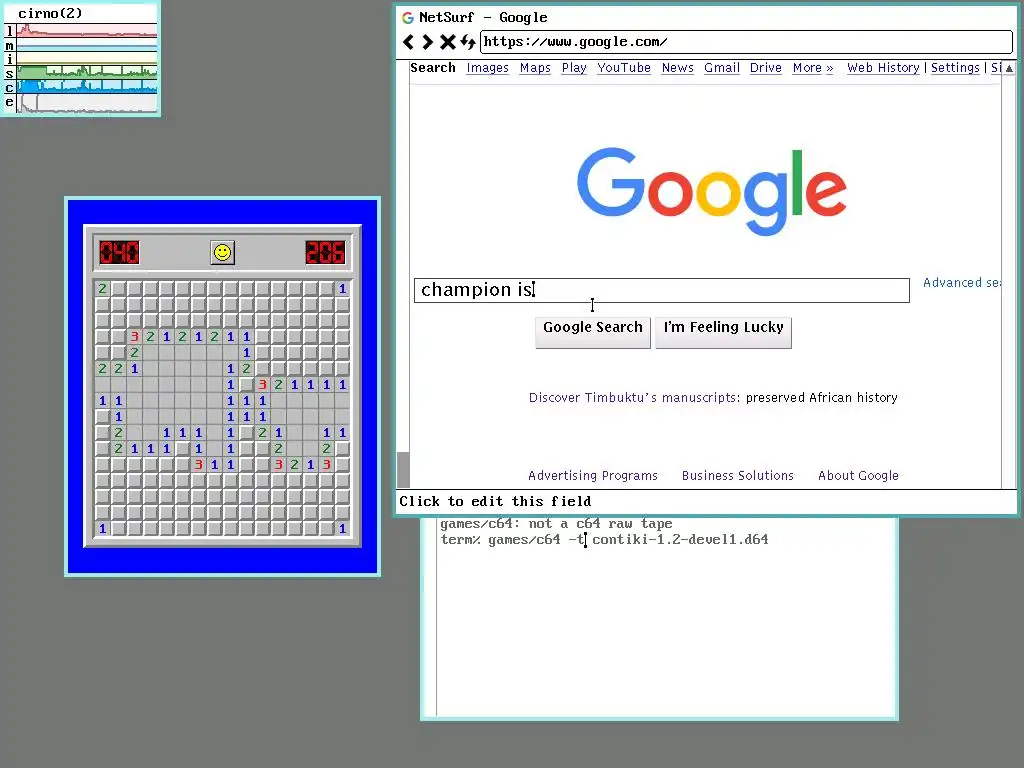Click the 'e' graph row in stats
This screenshot has height=768, width=1024.
[x=81, y=103]
